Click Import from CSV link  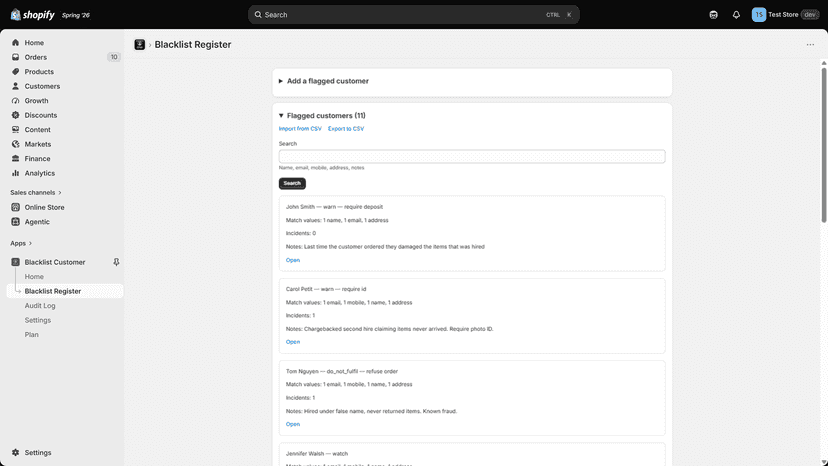300,128
